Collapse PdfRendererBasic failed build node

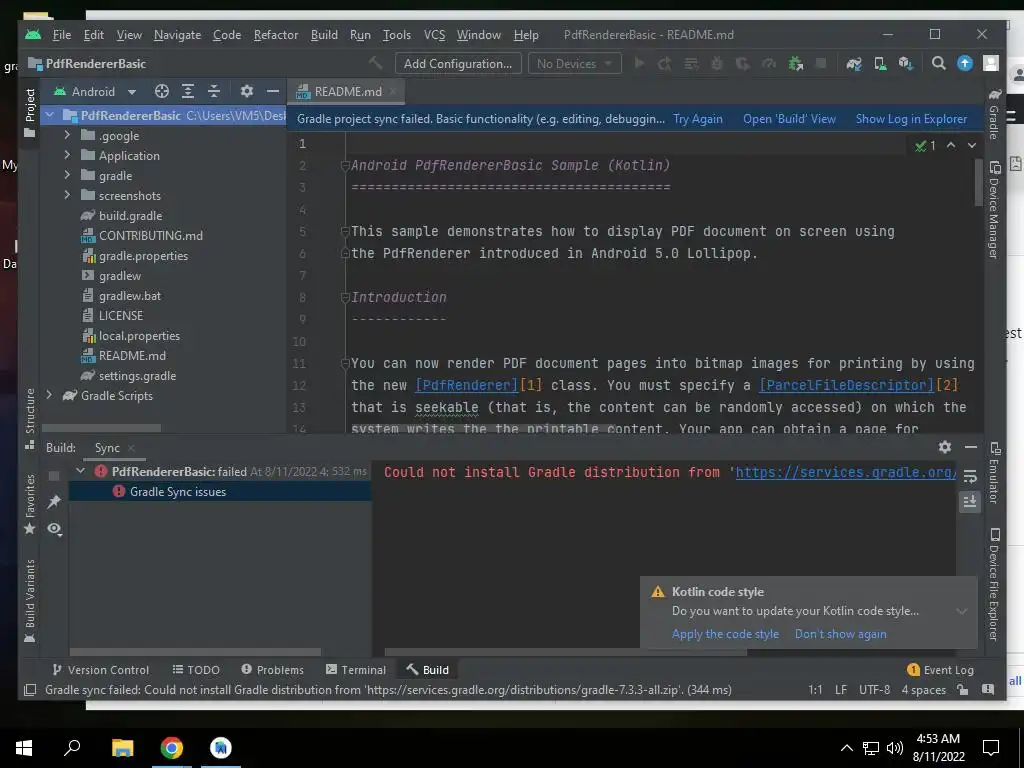coord(80,471)
